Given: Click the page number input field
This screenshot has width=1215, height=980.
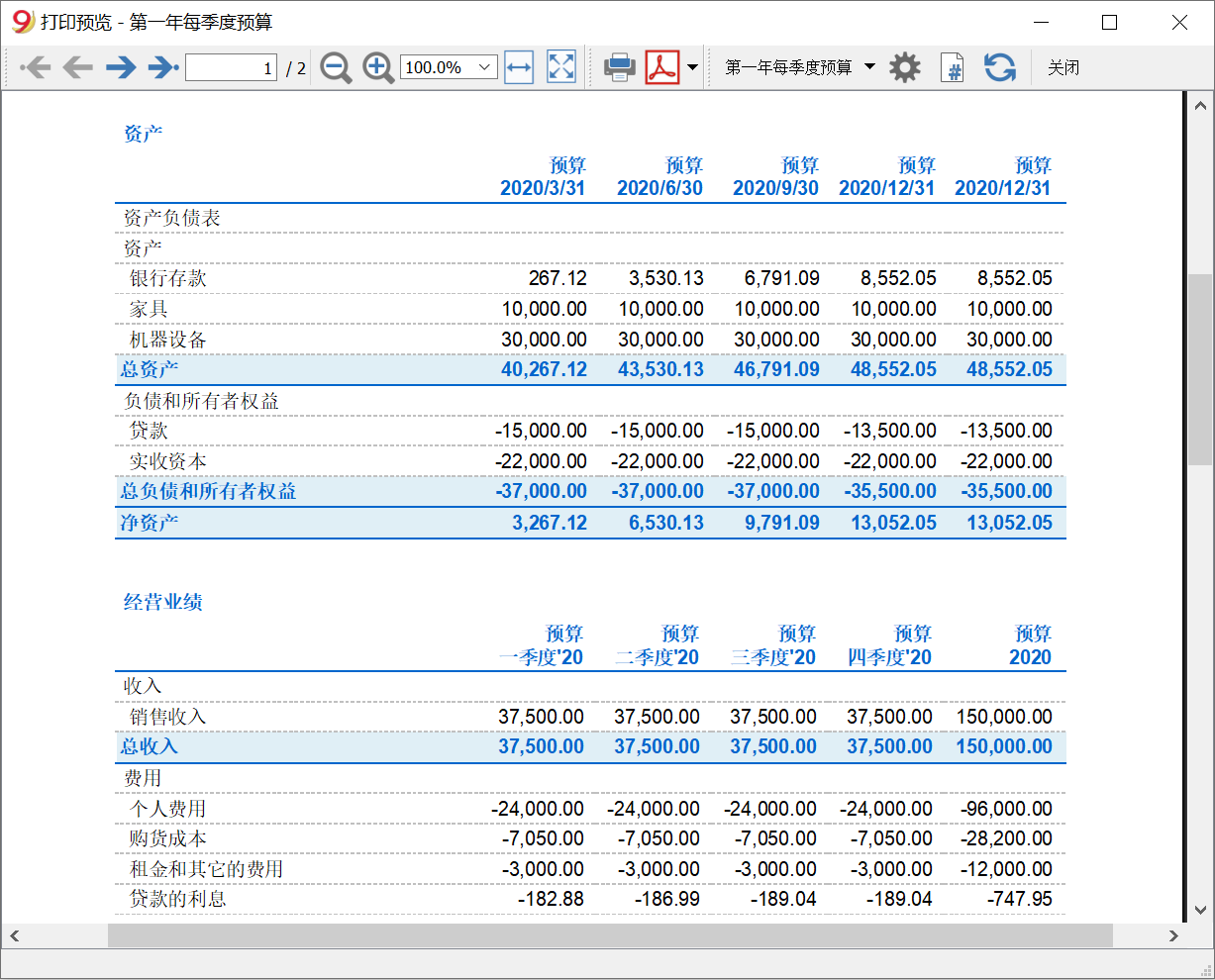Looking at the screenshot, I should (x=231, y=67).
